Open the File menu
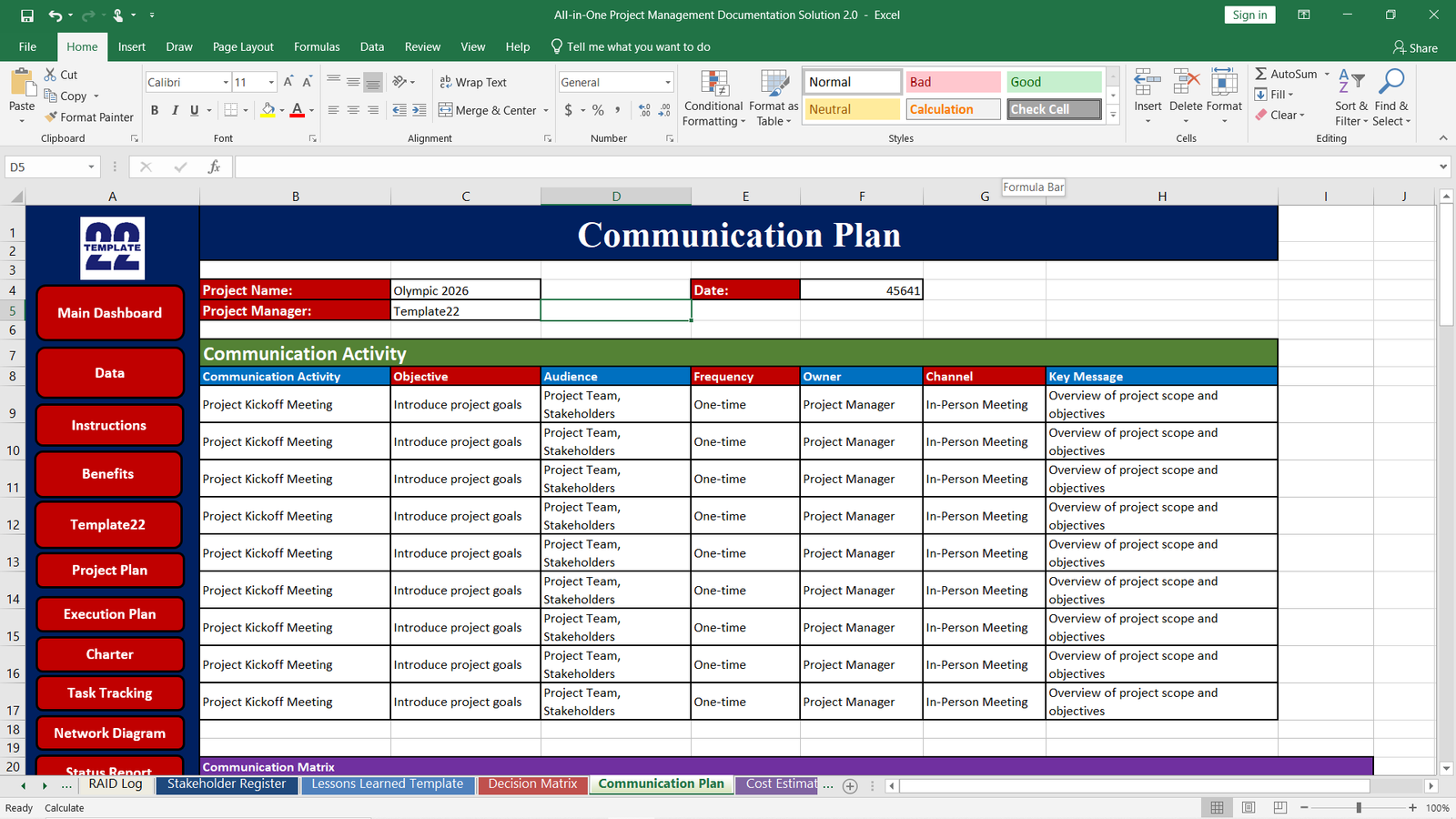 tap(28, 46)
